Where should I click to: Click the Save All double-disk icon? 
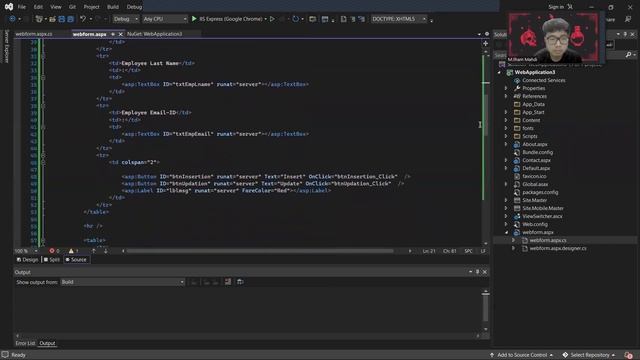coord(71,19)
